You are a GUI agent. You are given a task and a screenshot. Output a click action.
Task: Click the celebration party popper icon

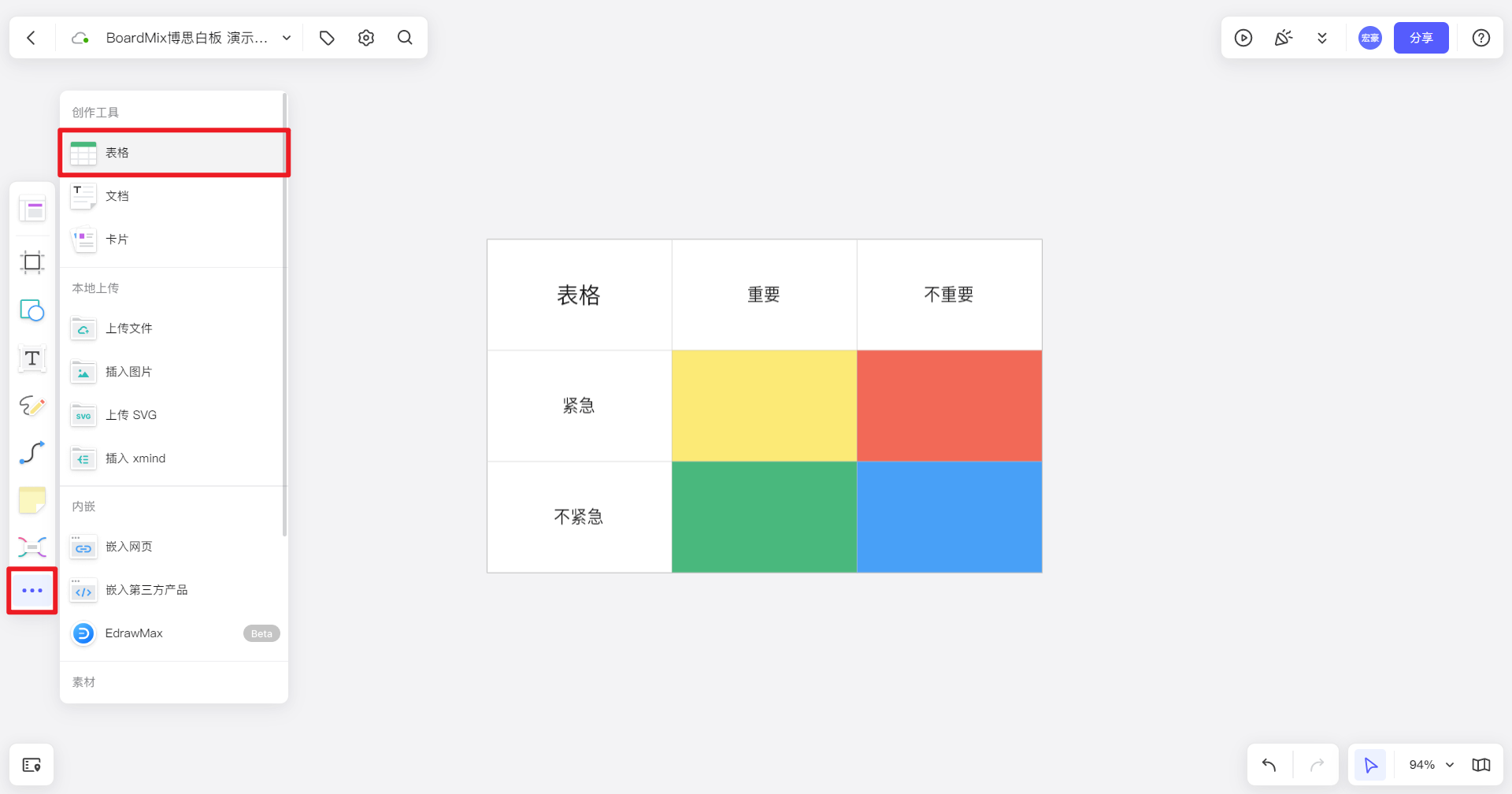1284,38
